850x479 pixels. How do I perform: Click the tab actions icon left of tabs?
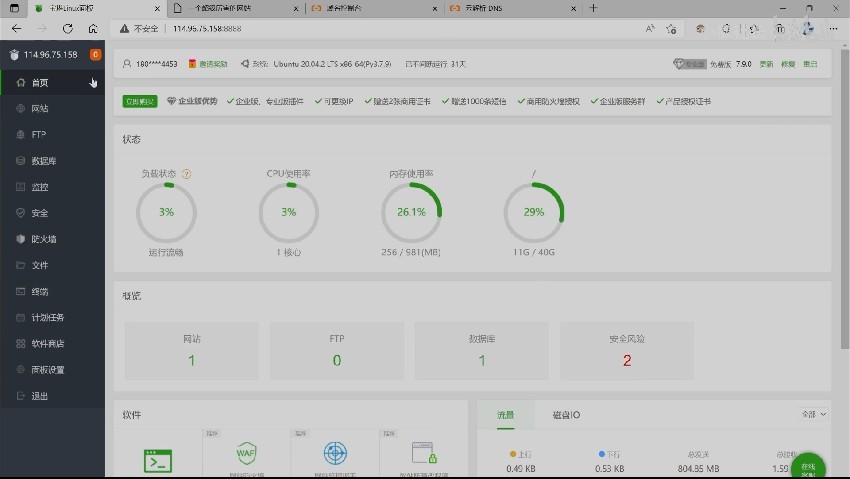[15, 8]
